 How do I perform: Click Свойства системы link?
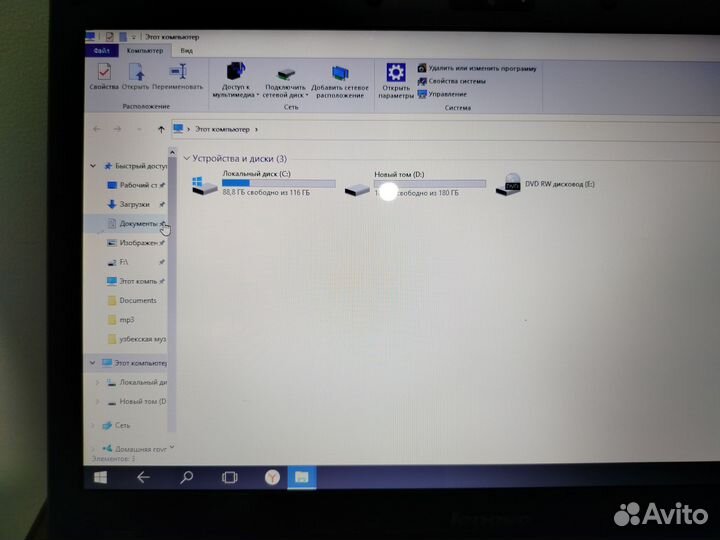[x=452, y=81]
